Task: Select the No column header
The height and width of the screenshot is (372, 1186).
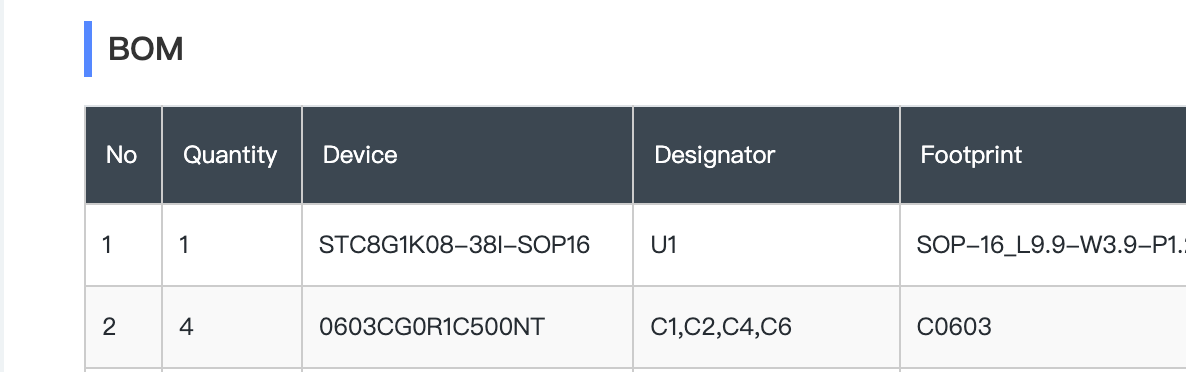Action: coord(123,155)
